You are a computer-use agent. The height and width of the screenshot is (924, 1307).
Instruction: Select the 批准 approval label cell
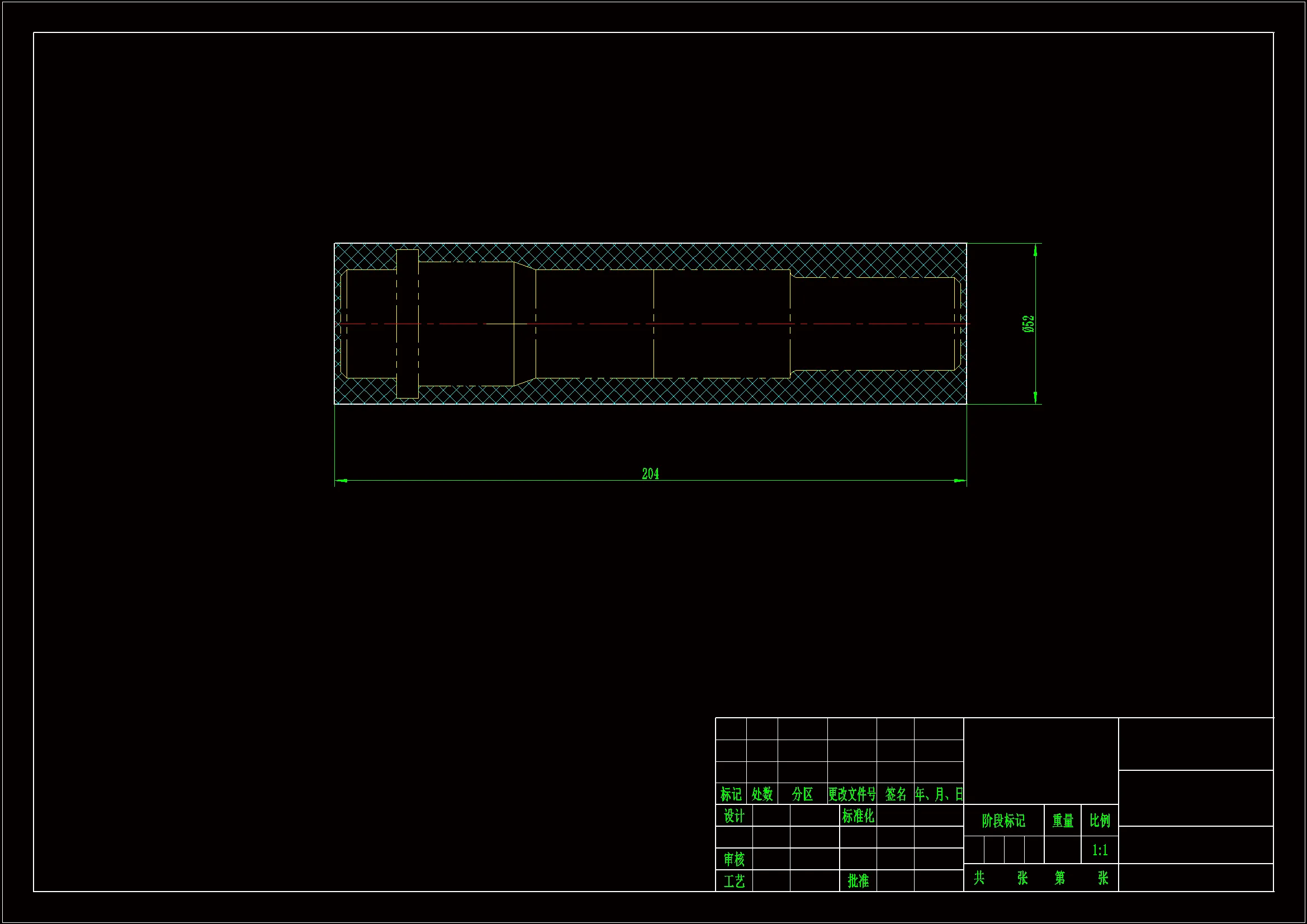pos(858,881)
